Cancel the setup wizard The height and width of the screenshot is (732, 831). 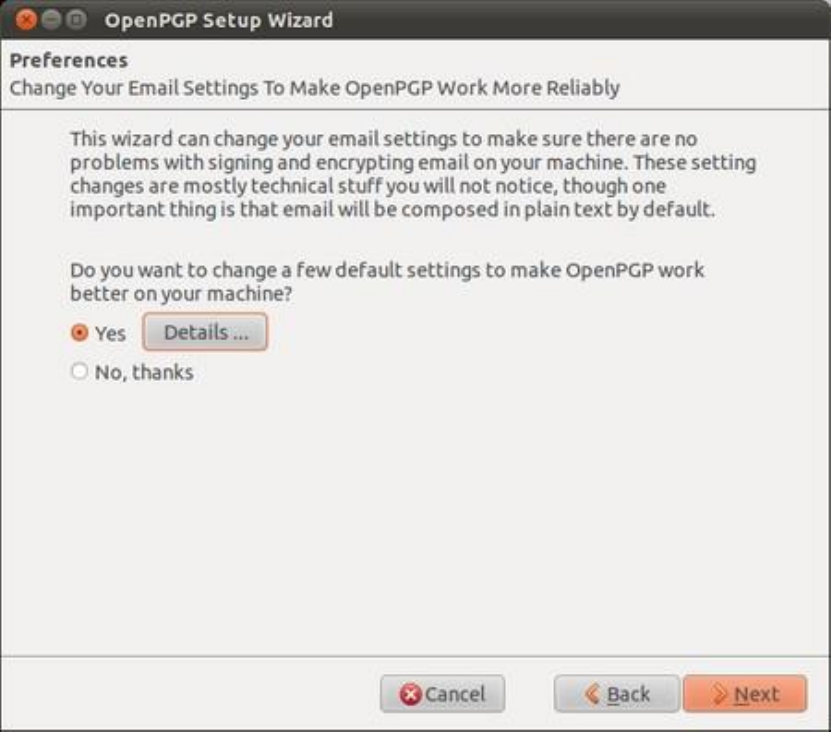tap(442, 694)
